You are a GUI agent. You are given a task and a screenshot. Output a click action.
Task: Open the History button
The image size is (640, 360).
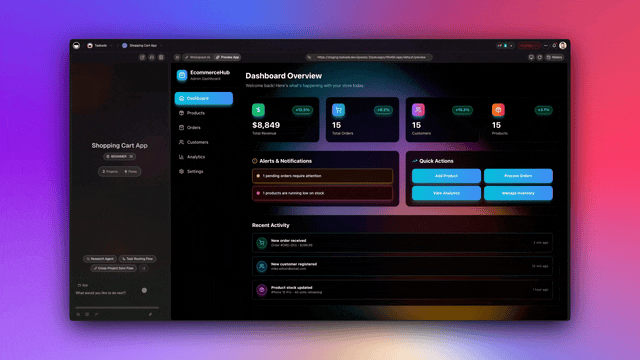click(554, 57)
